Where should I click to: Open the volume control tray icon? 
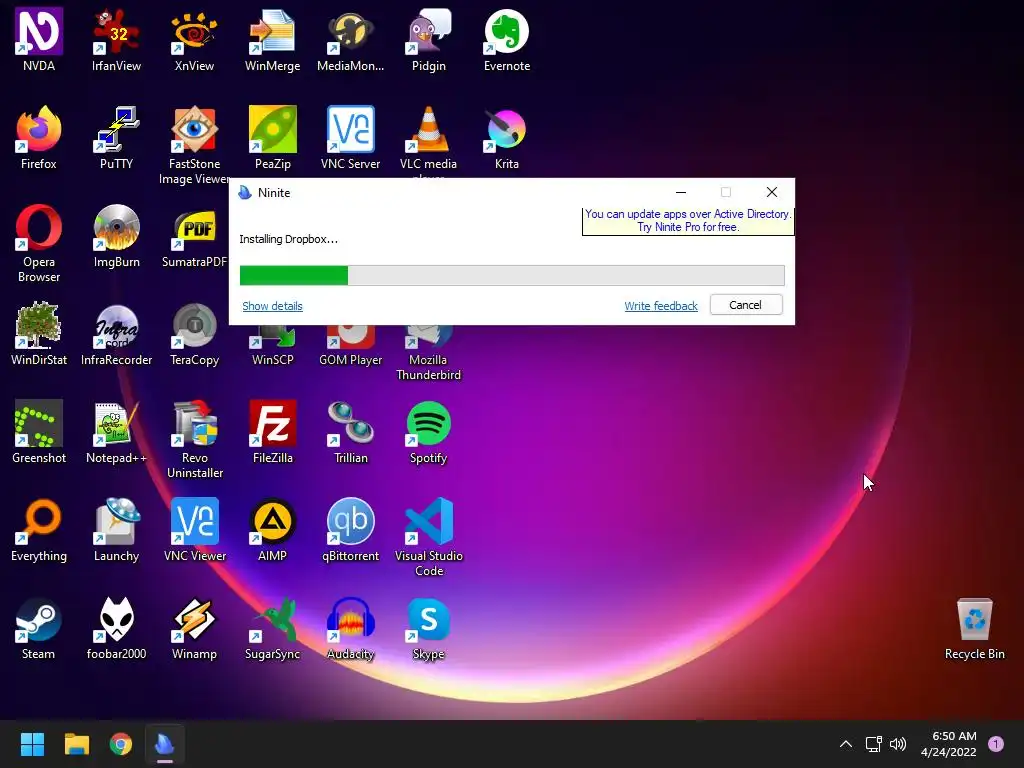[899, 744]
